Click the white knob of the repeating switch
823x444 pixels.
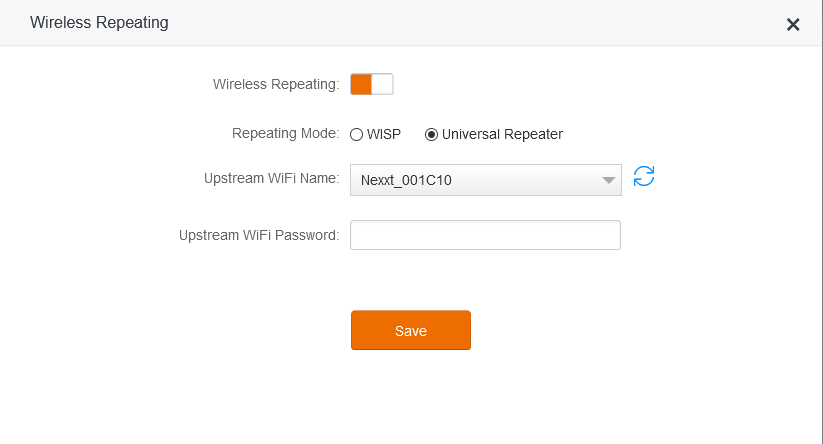click(x=382, y=84)
